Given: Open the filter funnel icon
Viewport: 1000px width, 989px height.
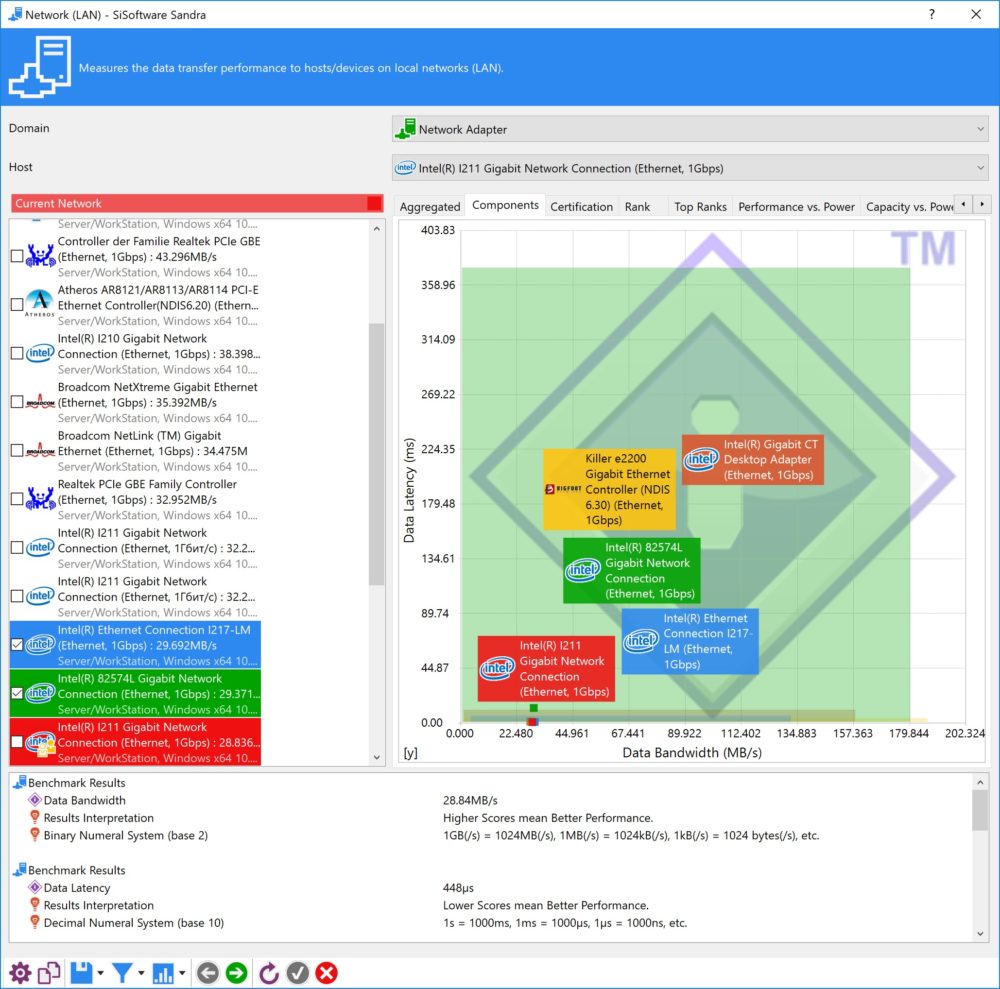Looking at the screenshot, I should (x=122, y=973).
